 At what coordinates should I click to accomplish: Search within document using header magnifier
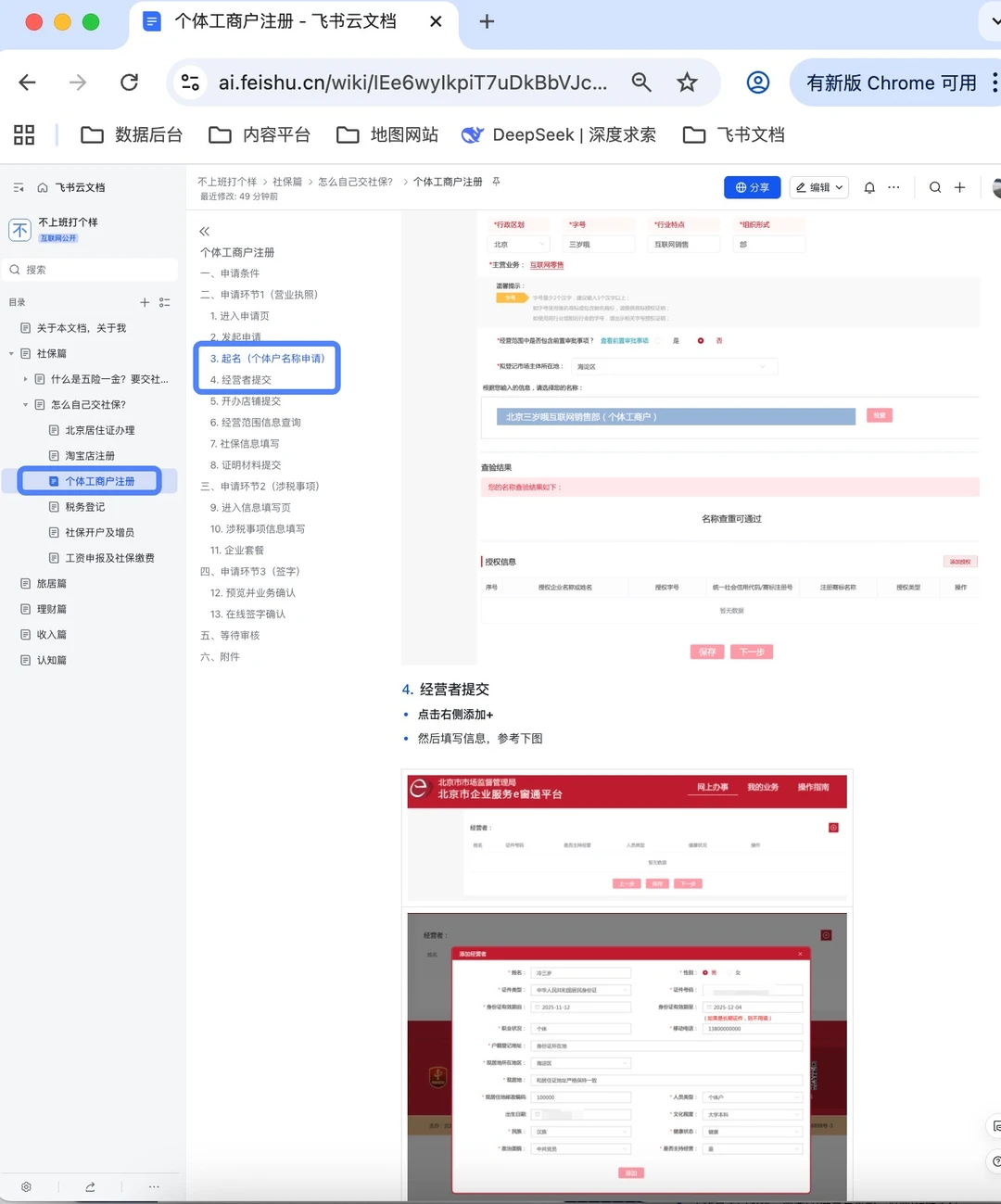(x=935, y=187)
